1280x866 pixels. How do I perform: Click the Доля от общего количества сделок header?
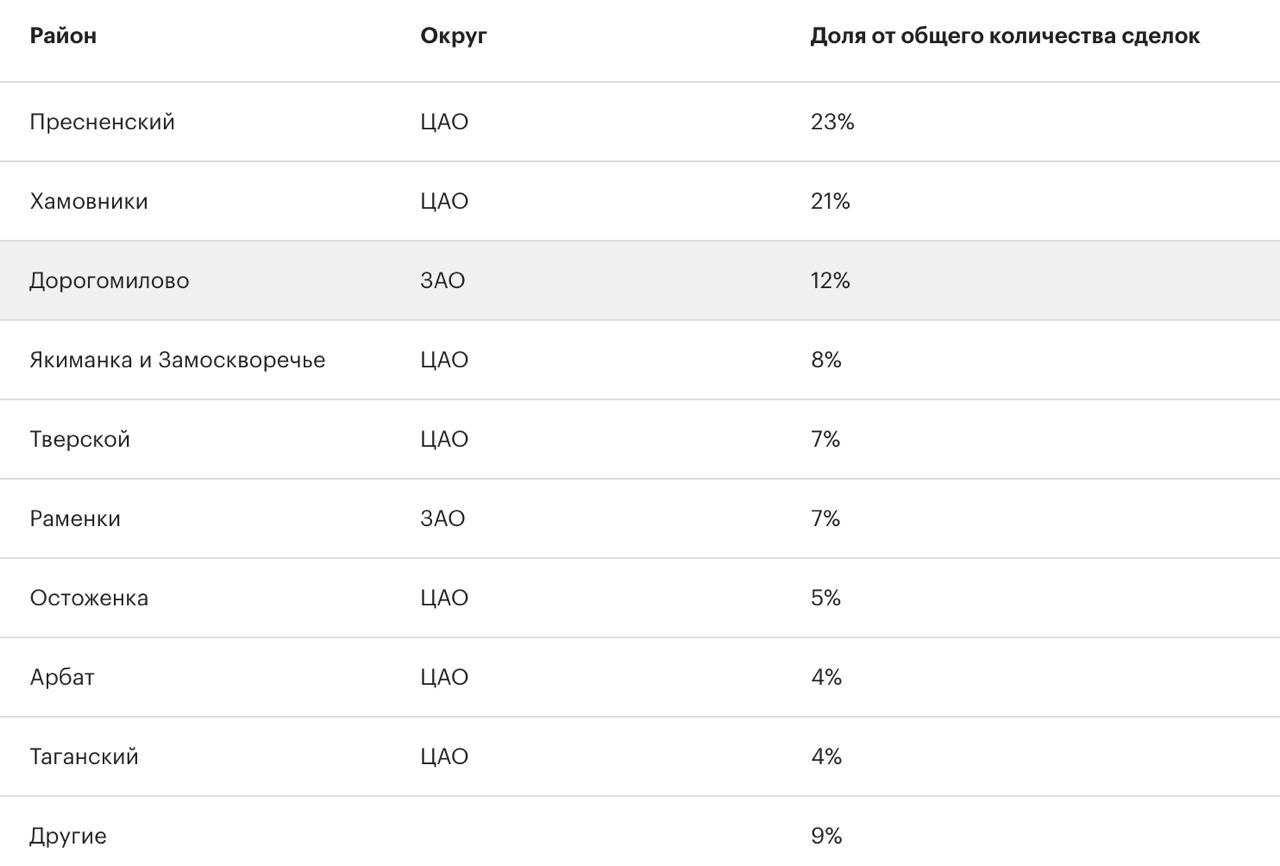(x=1005, y=36)
